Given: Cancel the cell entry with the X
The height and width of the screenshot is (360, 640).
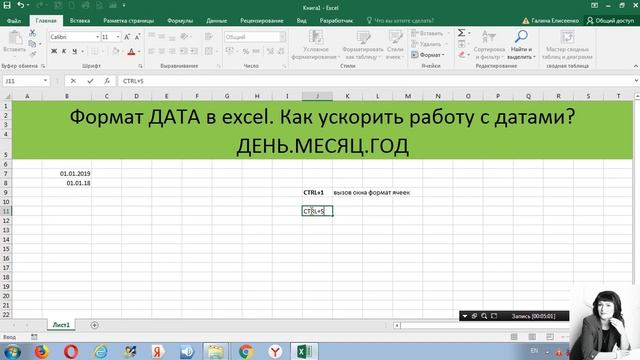Looking at the screenshot, I should point(73,81).
